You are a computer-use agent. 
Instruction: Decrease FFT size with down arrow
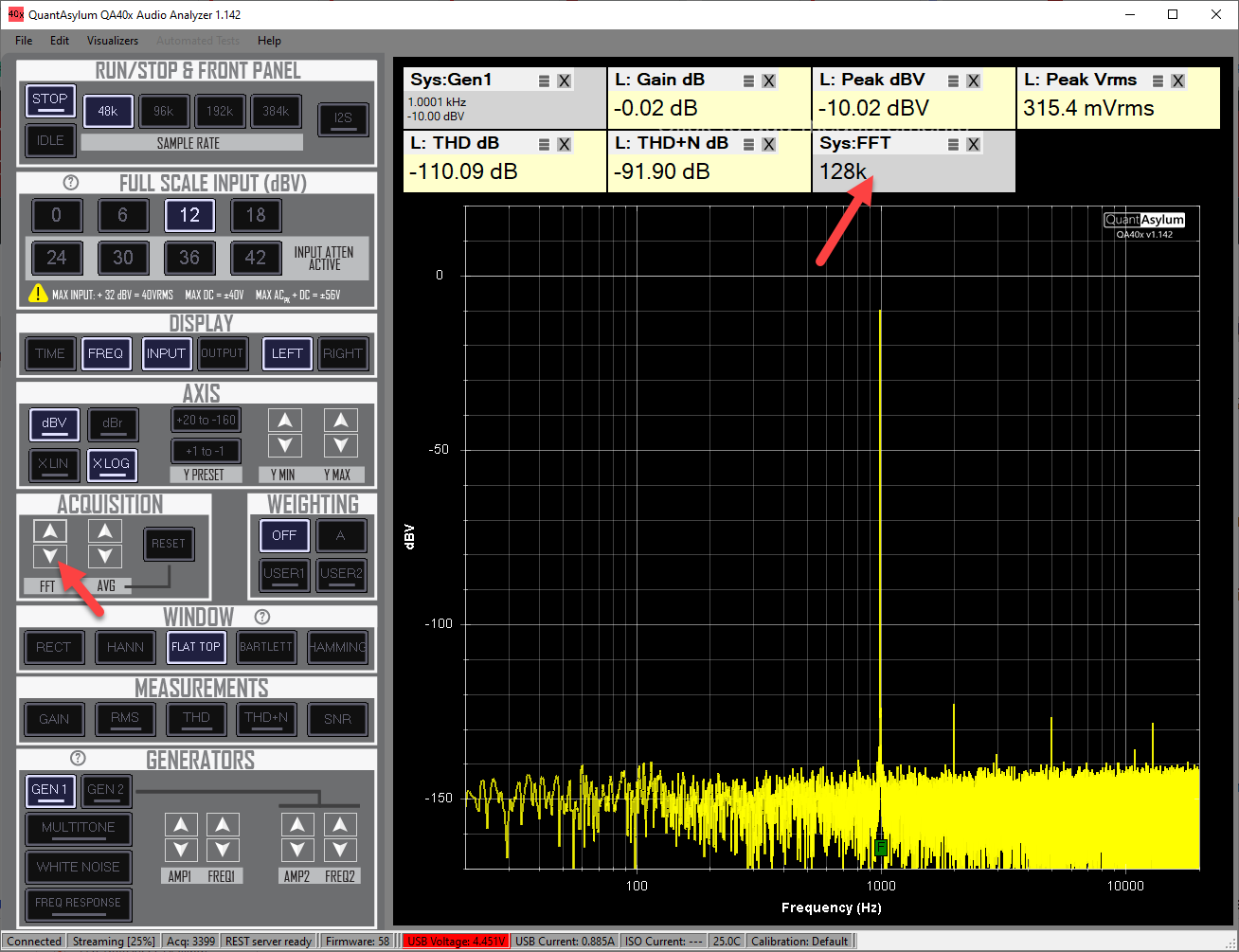(x=50, y=556)
